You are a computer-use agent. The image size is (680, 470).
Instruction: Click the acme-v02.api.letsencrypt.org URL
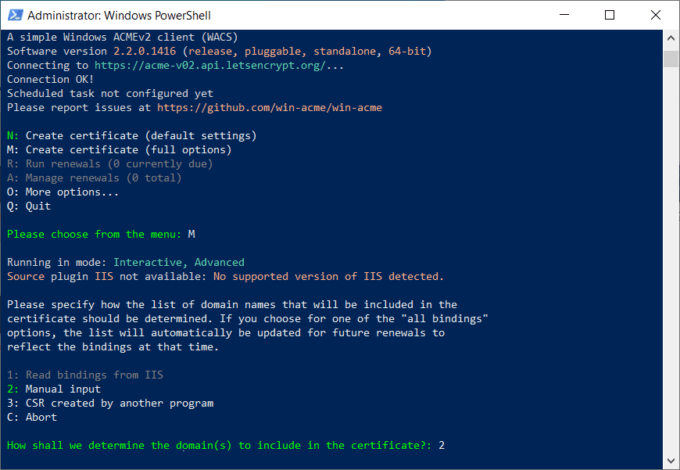210,65
